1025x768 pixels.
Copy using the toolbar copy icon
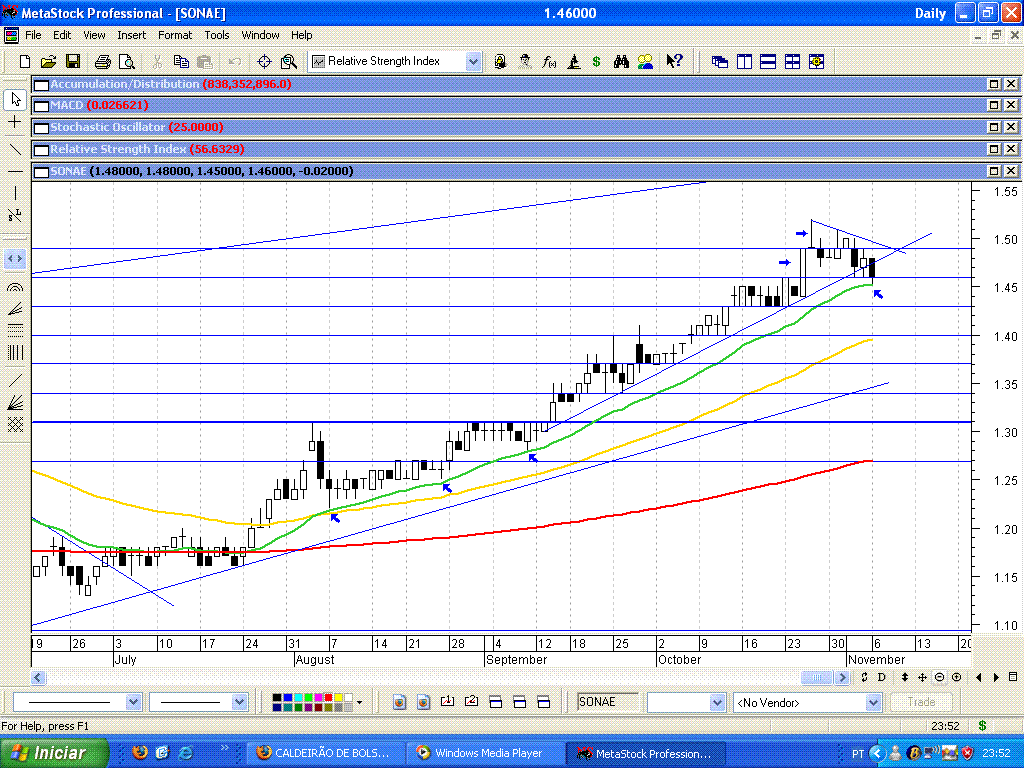[x=181, y=61]
